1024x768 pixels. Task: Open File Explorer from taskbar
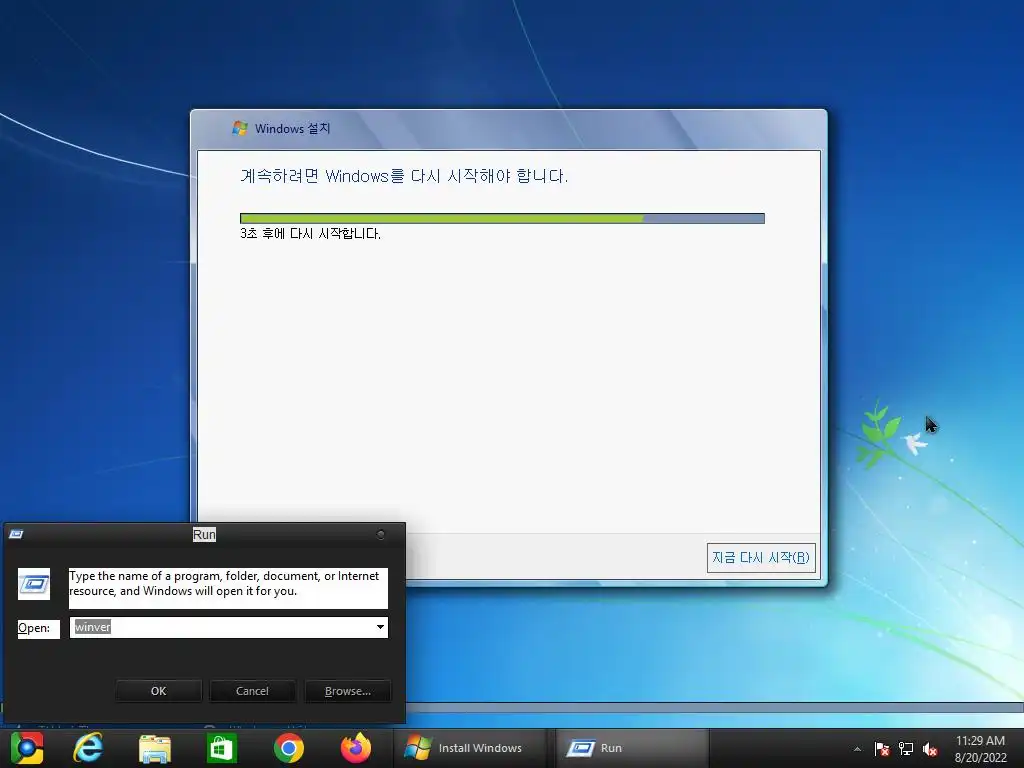point(155,748)
